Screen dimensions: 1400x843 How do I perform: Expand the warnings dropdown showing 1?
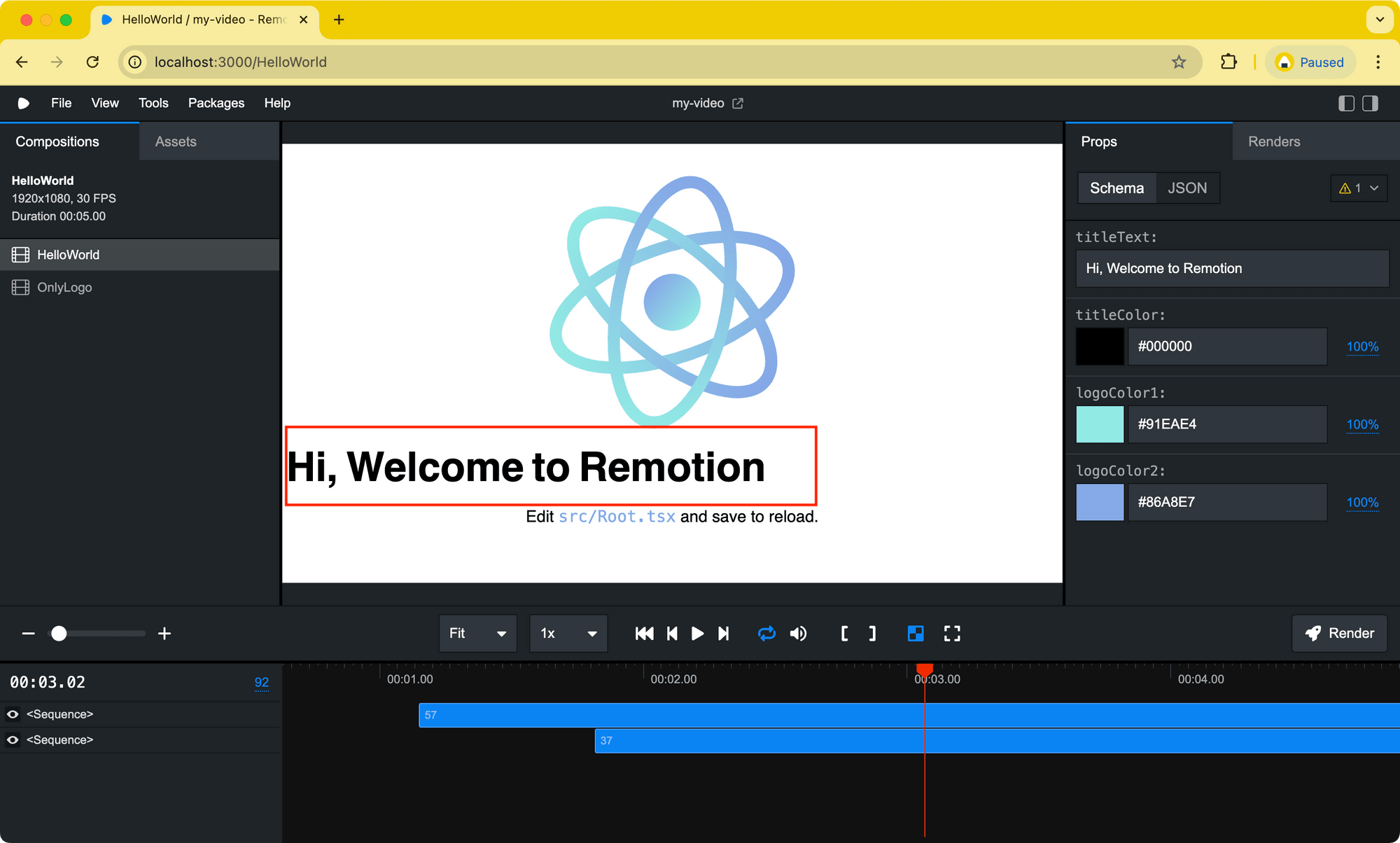(1359, 188)
